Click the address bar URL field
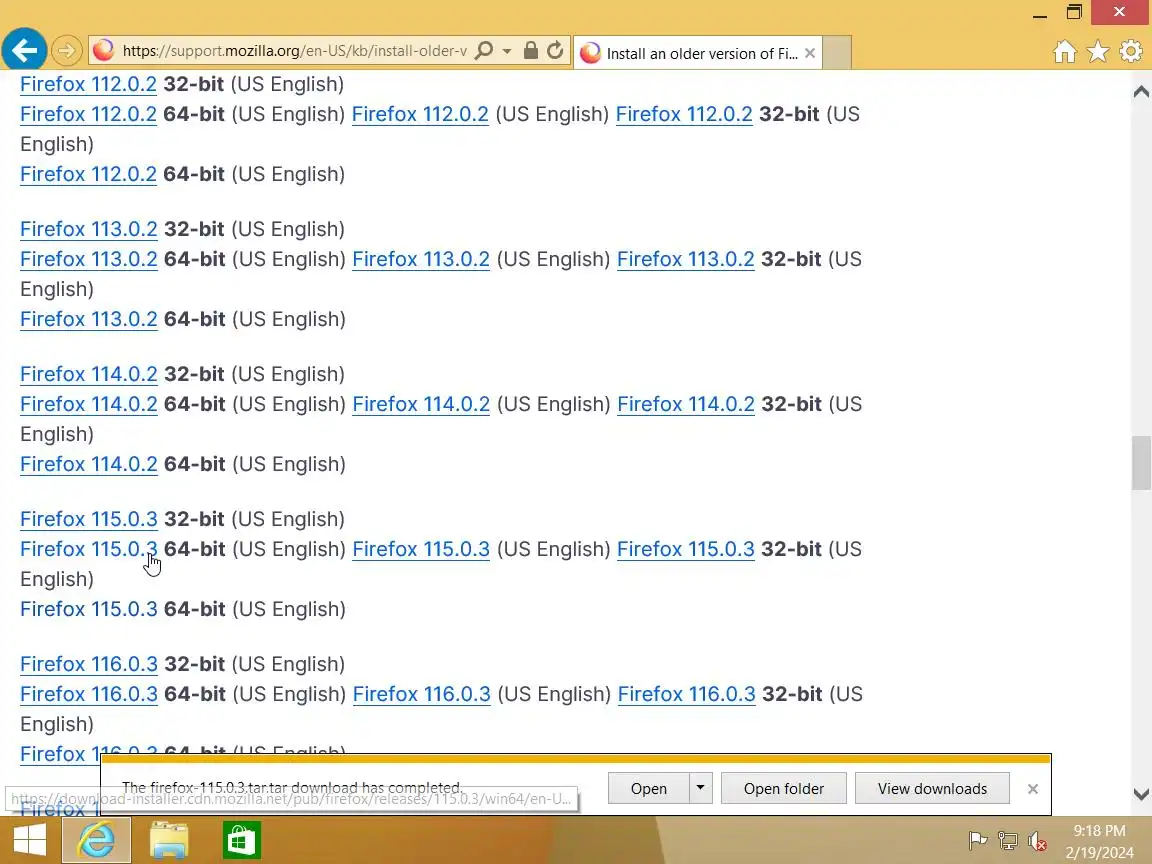 coord(294,51)
